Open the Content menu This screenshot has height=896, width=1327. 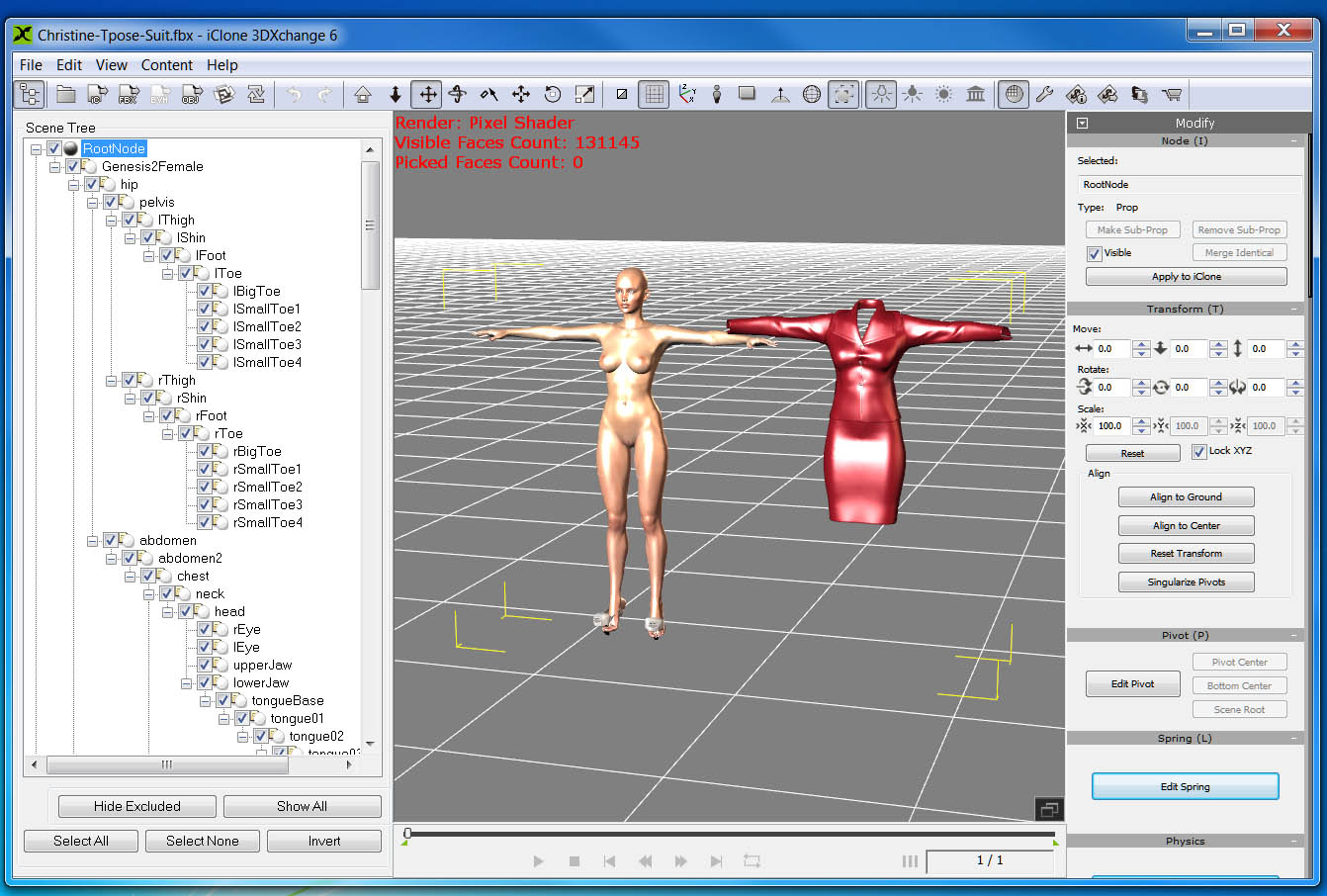click(x=167, y=65)
